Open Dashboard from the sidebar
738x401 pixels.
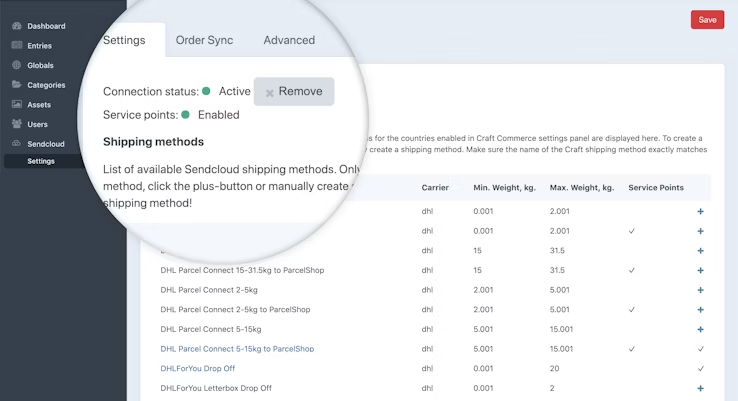click(46, 26)
